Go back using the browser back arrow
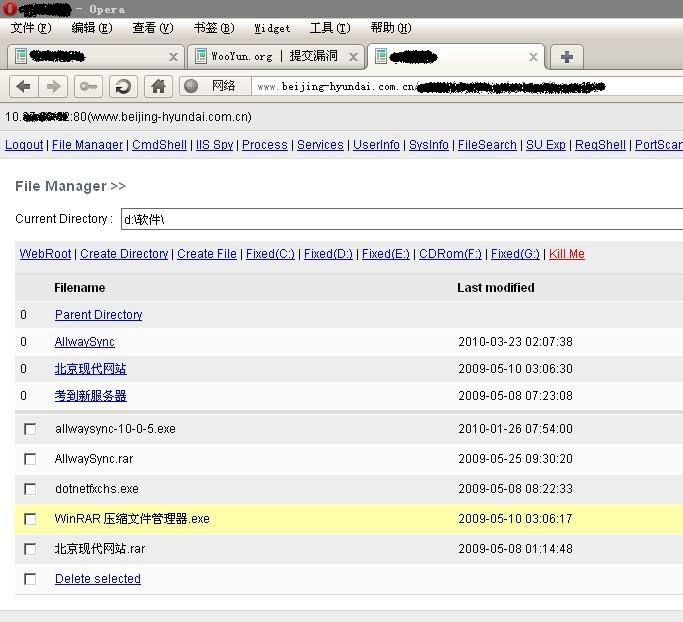The height and width of the screenshot is (622, 683). (x=24, y=87)
